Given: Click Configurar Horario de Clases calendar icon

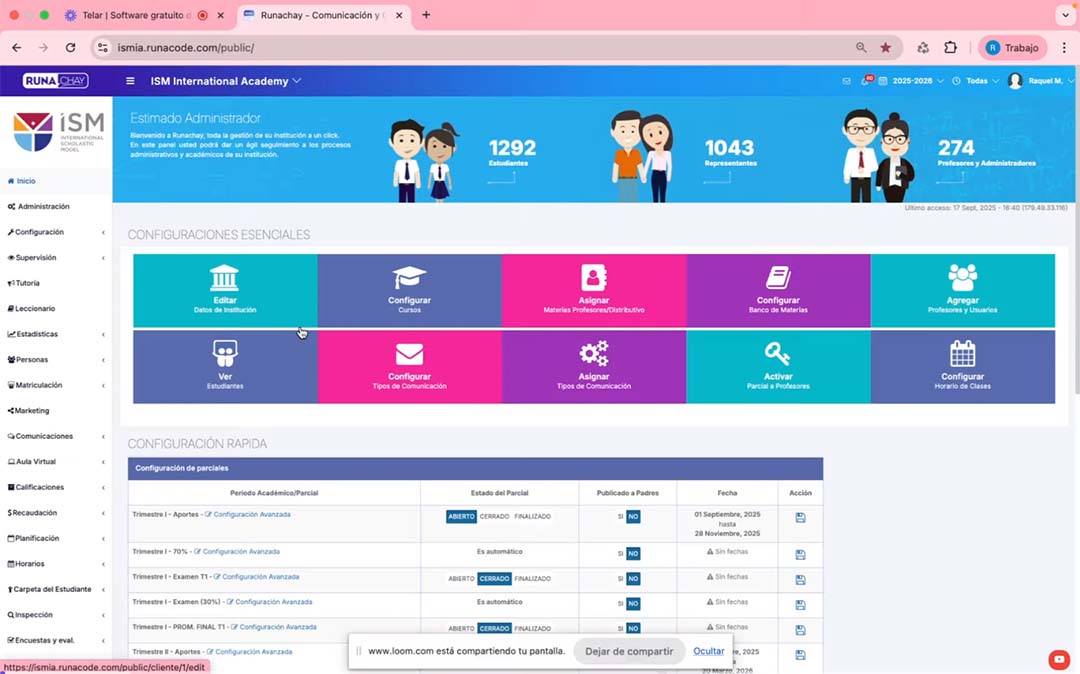Looking at the screenshot, I should (962, 354).
